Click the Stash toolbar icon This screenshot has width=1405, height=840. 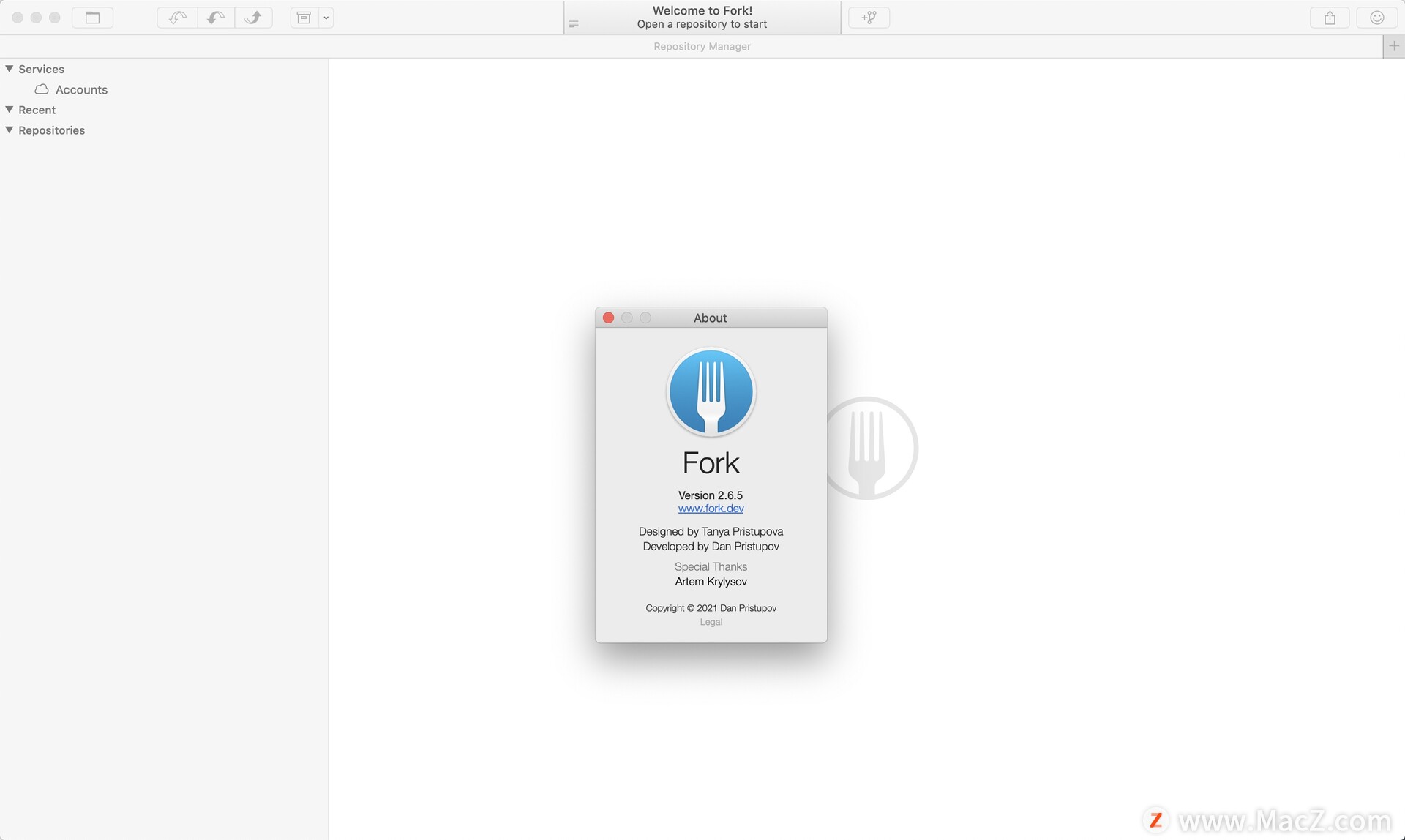click(304, 18)
